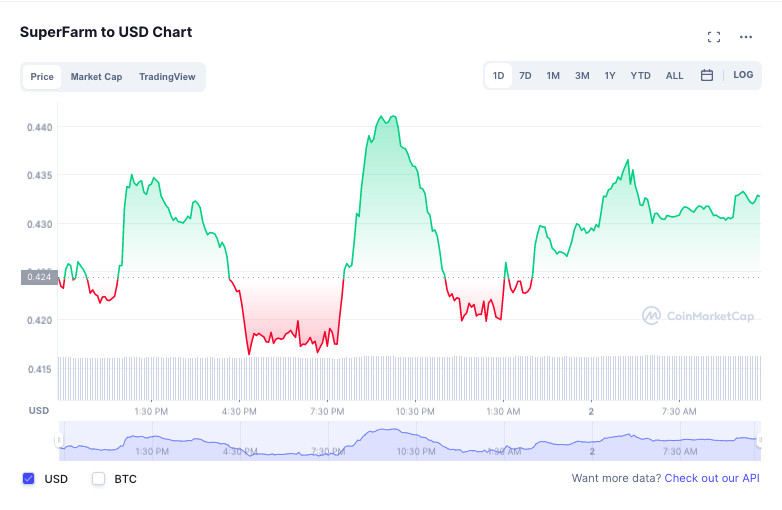Click the 10:30 PM x-axis label

415,412
